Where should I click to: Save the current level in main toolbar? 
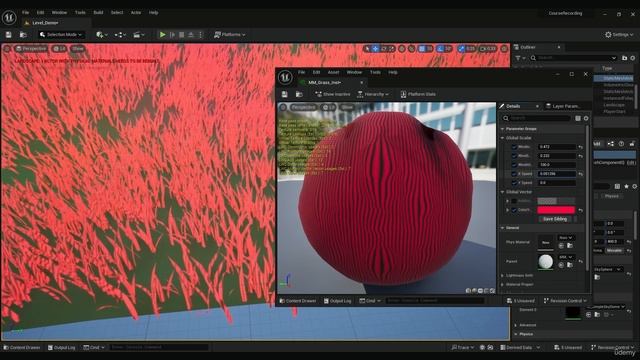point(9,35)
